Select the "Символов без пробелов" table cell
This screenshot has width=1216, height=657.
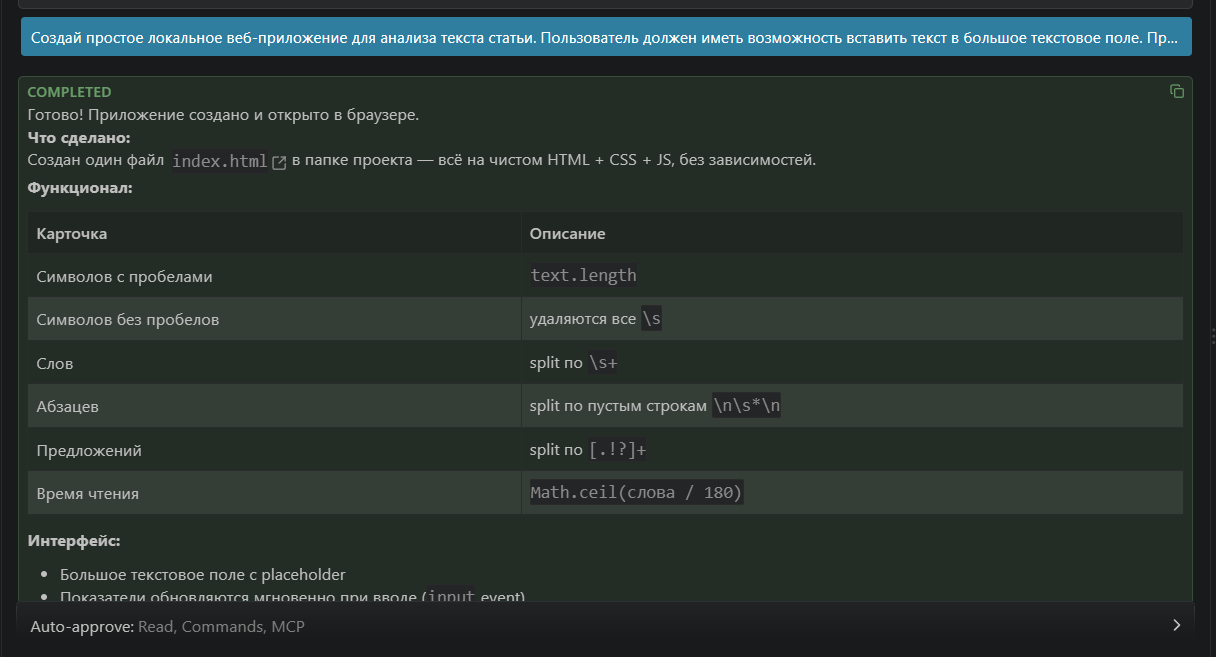pos(275,319)
